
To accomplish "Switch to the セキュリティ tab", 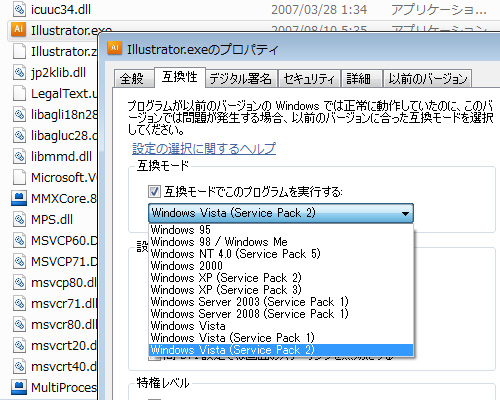I will 309,79.
